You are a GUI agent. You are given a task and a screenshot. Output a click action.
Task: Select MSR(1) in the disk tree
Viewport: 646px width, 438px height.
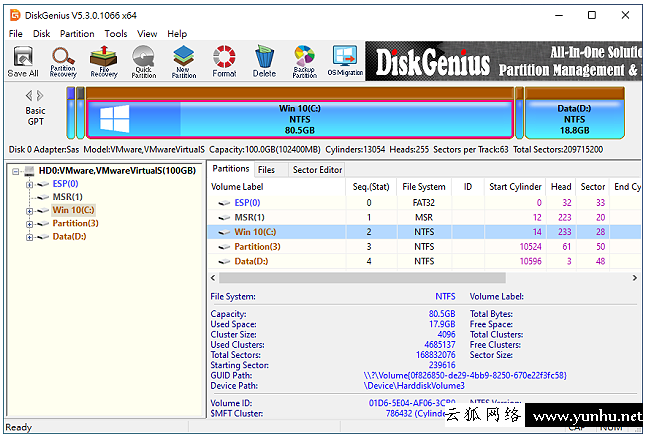coord(68,197)
